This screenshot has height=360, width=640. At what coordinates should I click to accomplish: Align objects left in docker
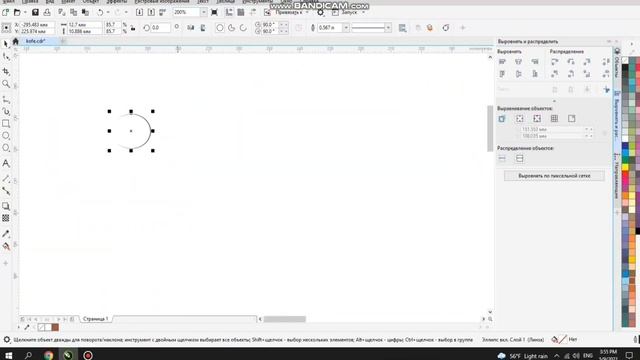pyautogui.click(x=502, y=62)
